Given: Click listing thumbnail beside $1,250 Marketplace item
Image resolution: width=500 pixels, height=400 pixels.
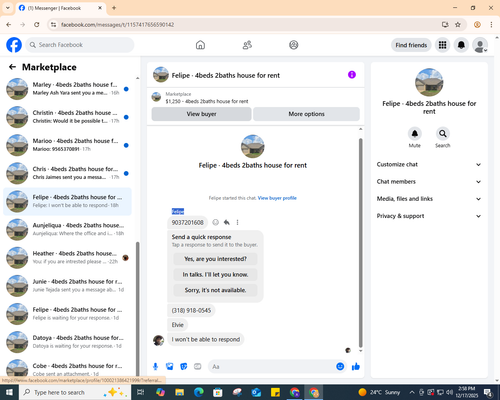Looking at the screenshot, I should click(x=156, y=97).
